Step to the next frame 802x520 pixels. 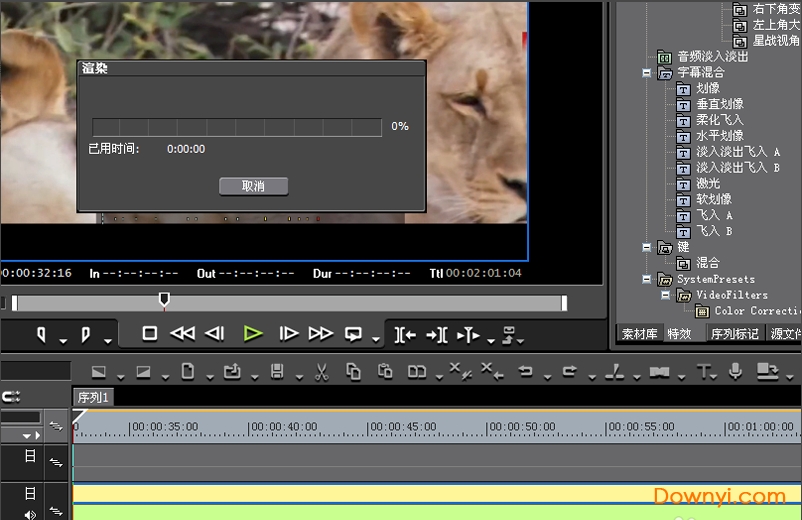click(288, 334)
